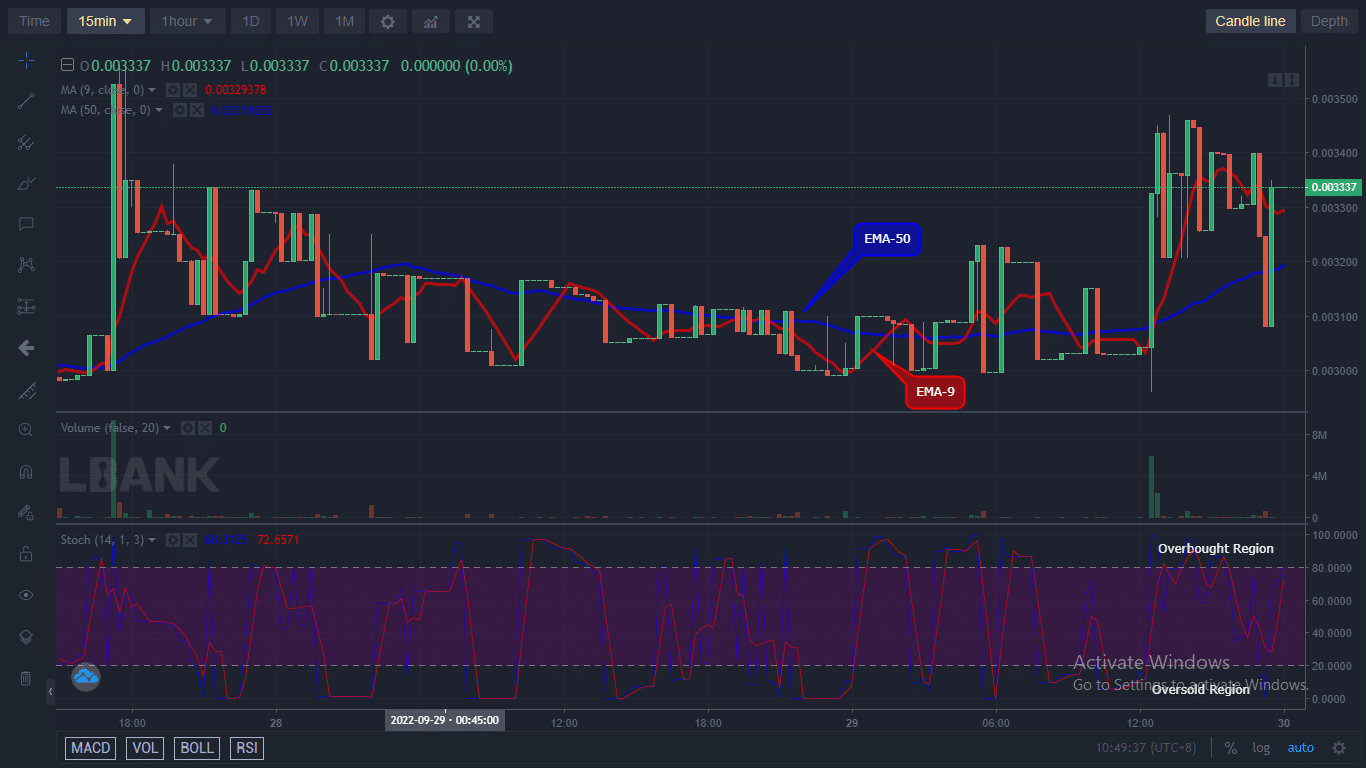Collapse the drawing toolbar with the side arrow

pyautogui.click(x=51, y=691)
